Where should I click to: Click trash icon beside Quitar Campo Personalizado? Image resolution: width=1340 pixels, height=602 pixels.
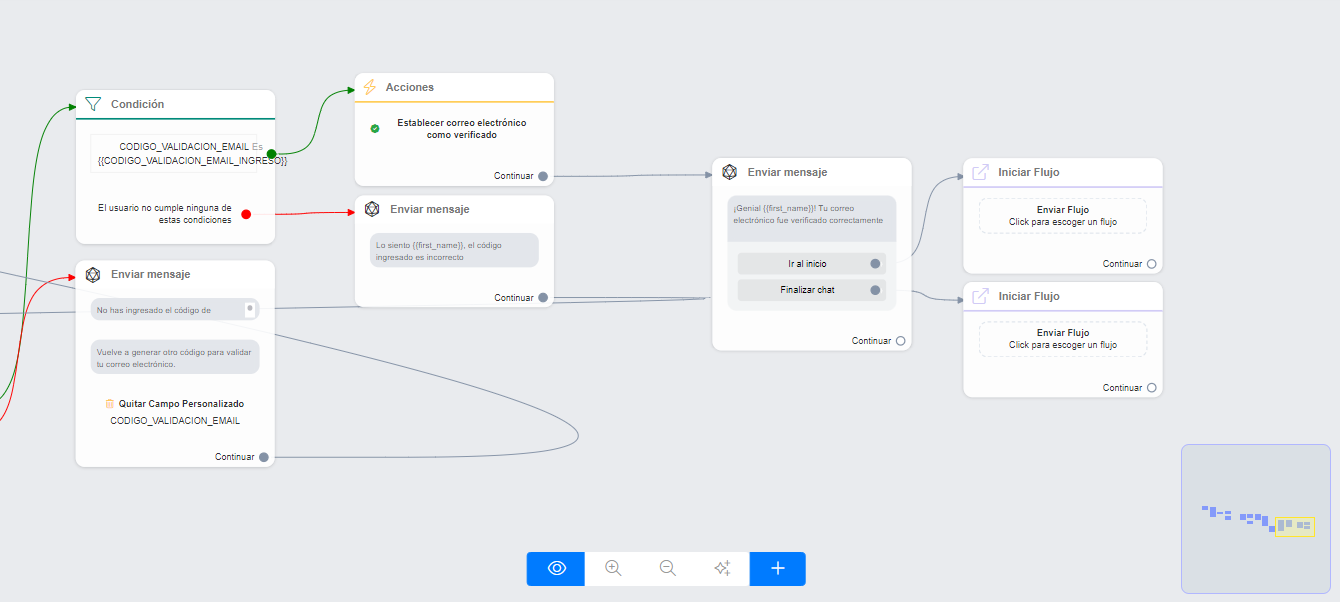click(x=110, y=404)
